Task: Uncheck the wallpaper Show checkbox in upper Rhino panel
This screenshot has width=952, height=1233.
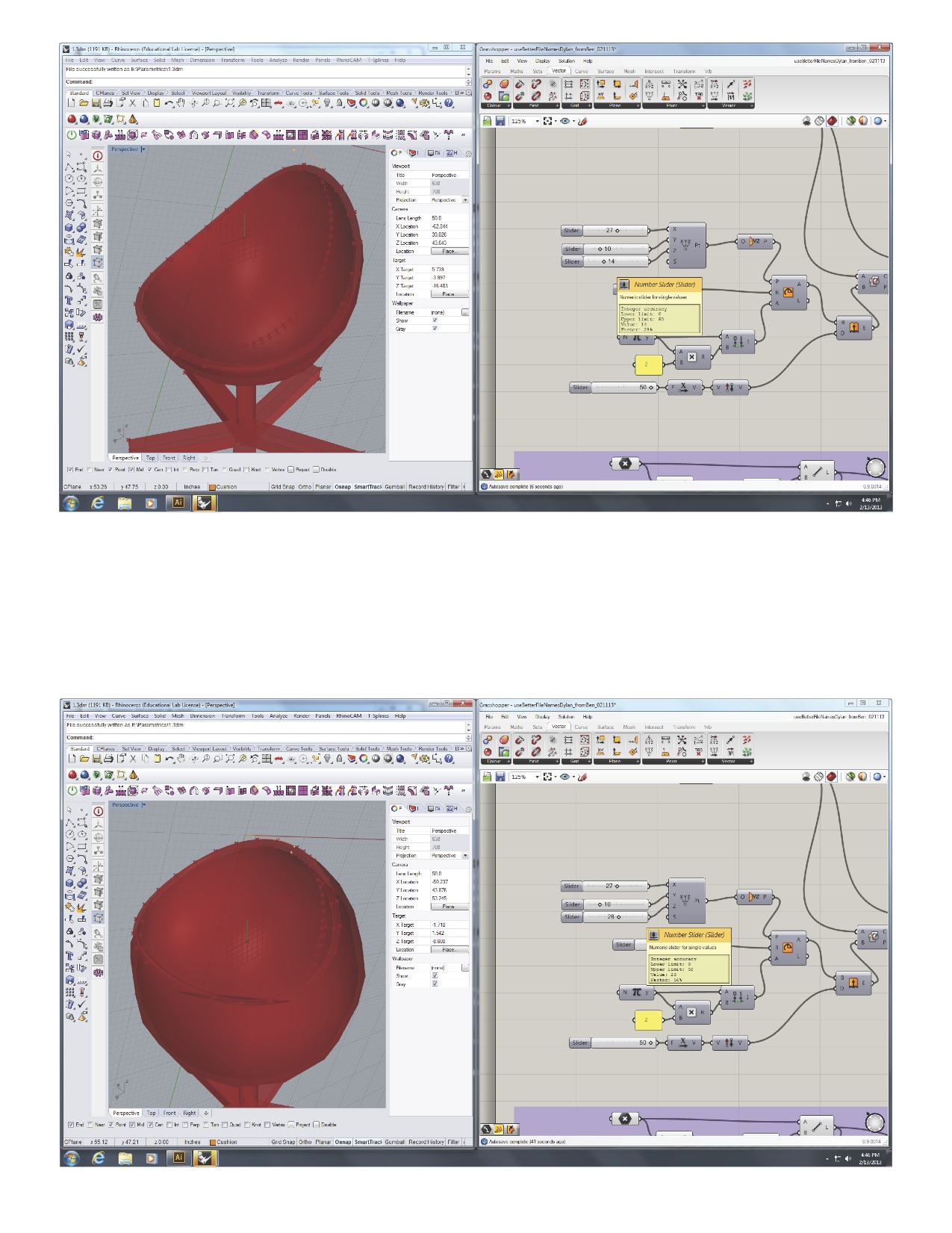Action: [x=435, y=320]
